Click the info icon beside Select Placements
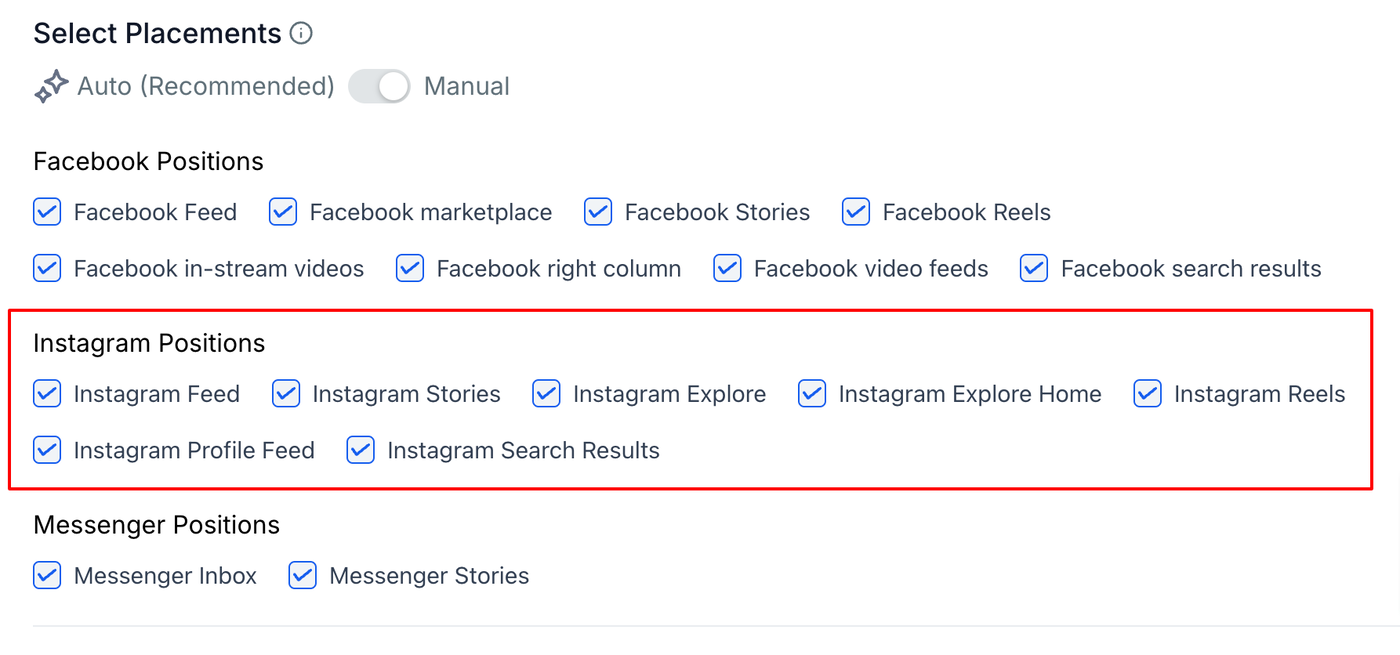The image size is (1400, 655). coord(300,34)
